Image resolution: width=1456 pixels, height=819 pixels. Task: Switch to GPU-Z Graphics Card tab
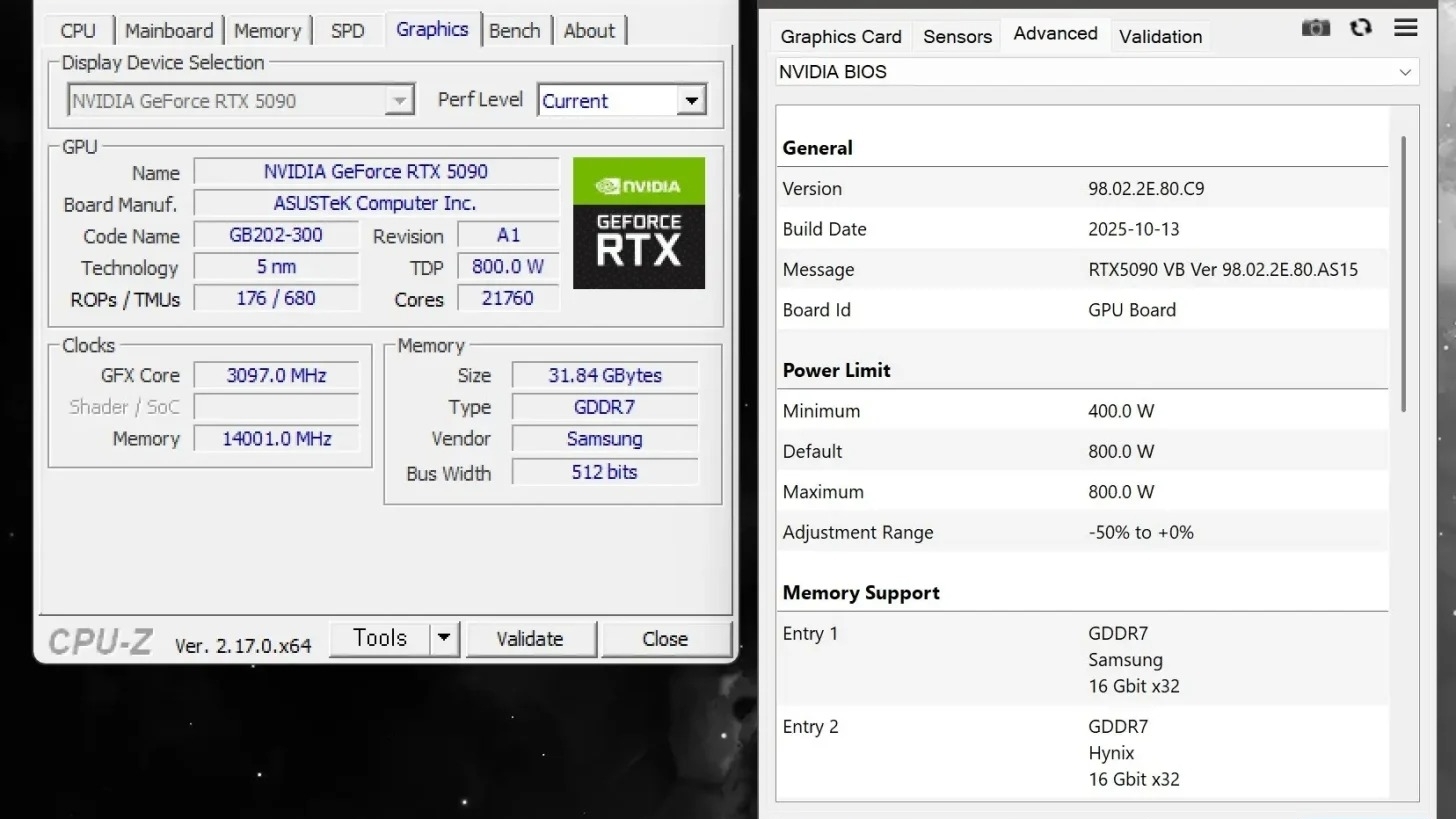[x=841, y=37]
